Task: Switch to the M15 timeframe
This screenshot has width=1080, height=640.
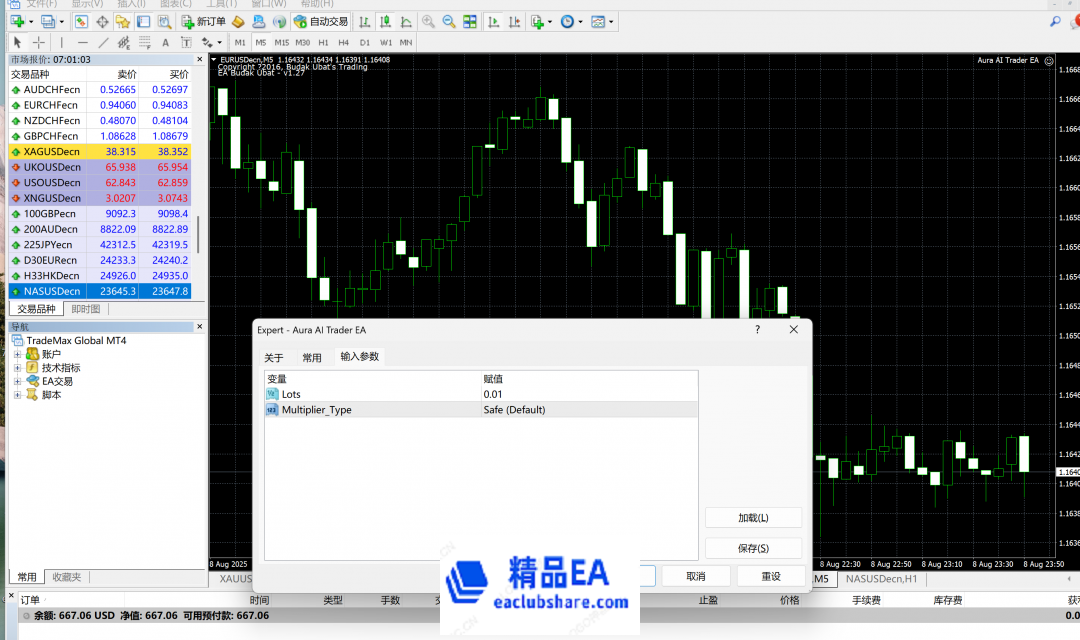Action: coord(281,42)
